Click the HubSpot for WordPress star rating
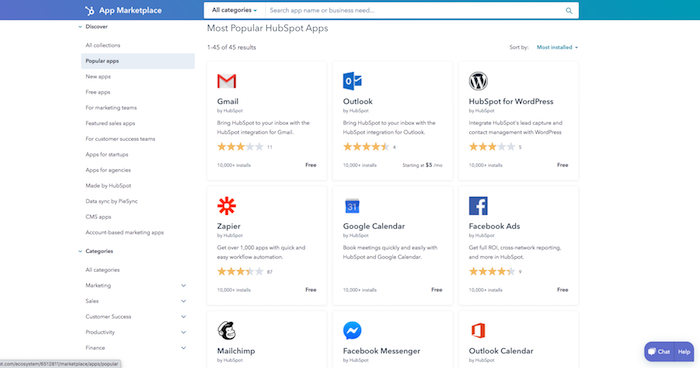This screenshot has height=368, width=700. click(x=492, y=147)
